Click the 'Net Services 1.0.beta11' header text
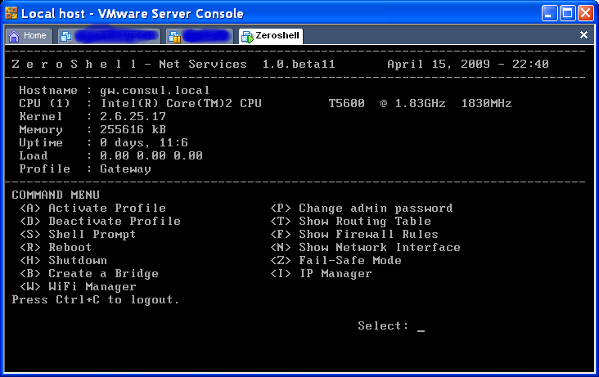This screenshot has width=599, height=377. tap(247, 64)
